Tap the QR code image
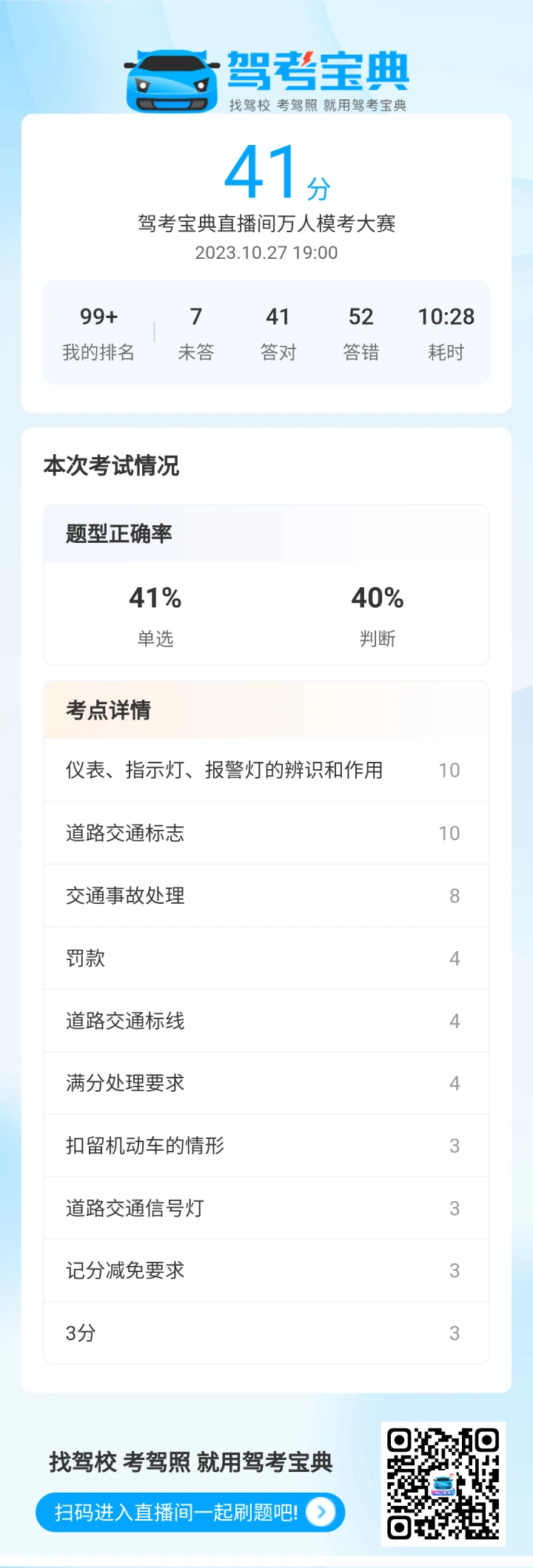The width and height of the screenshot is (533, 1568). tap(443, 1484)
